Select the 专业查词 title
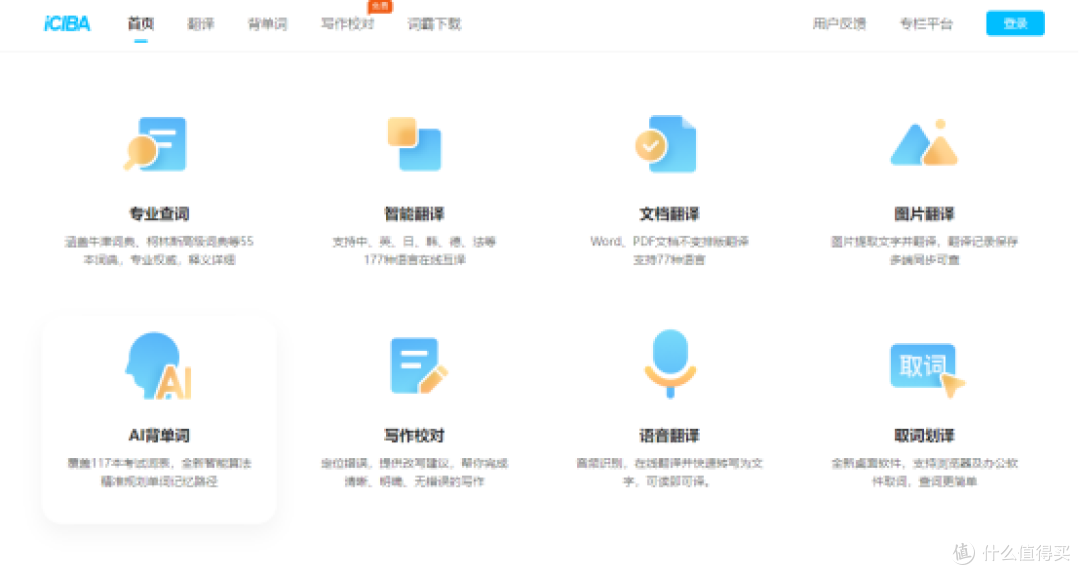Viewport: 1080px width, 575px height. pos(159,214)
